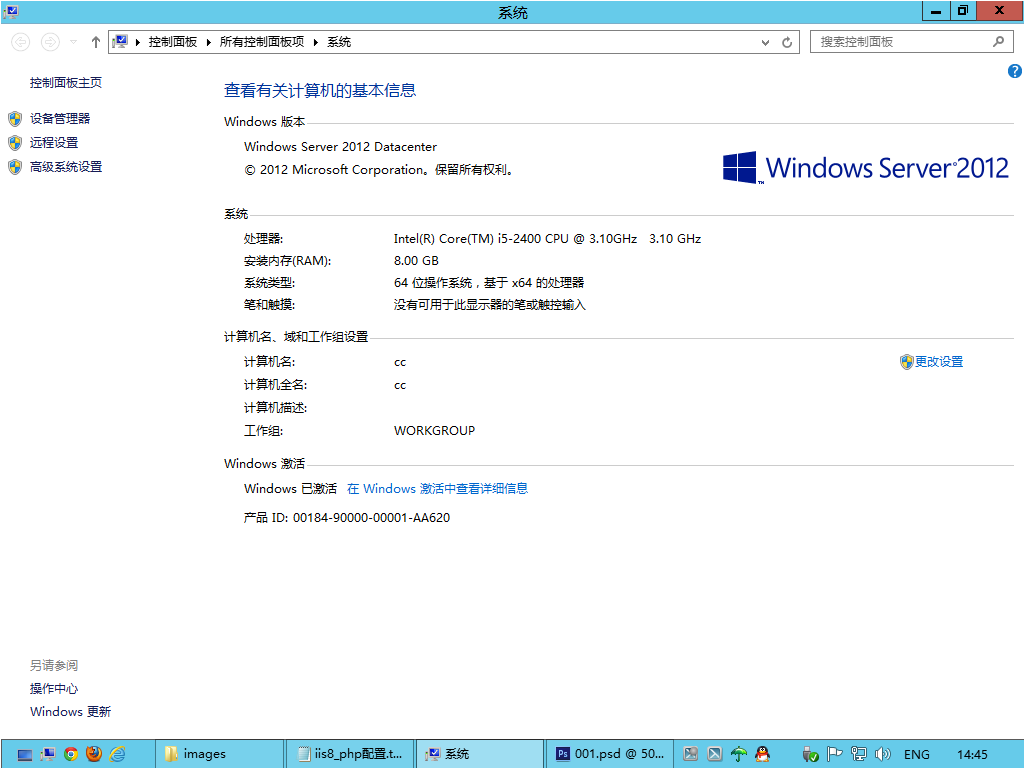The height and width of the screenshot is (768, 1024).
Task: Open 高级系统设置 link
Action: pyautogui.click(x=66, y=167)
